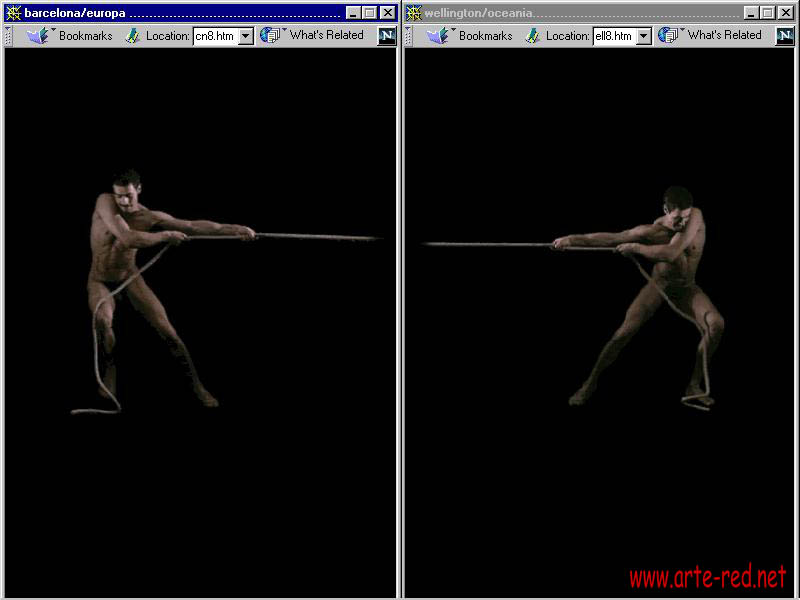Expand the Location dropdown showing ell8.htm
This screenshot has height=600, width=800.
click(644, 36)
